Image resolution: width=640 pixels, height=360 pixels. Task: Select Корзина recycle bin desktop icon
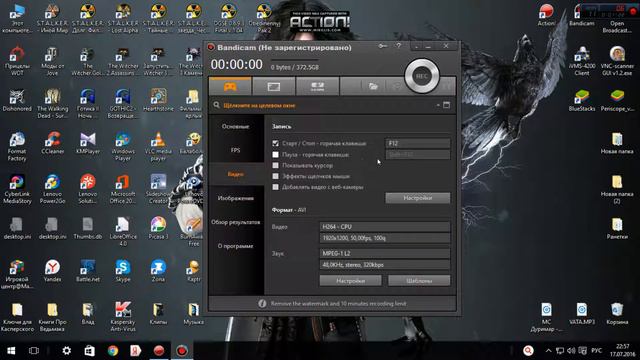click(x=617, y=313)
